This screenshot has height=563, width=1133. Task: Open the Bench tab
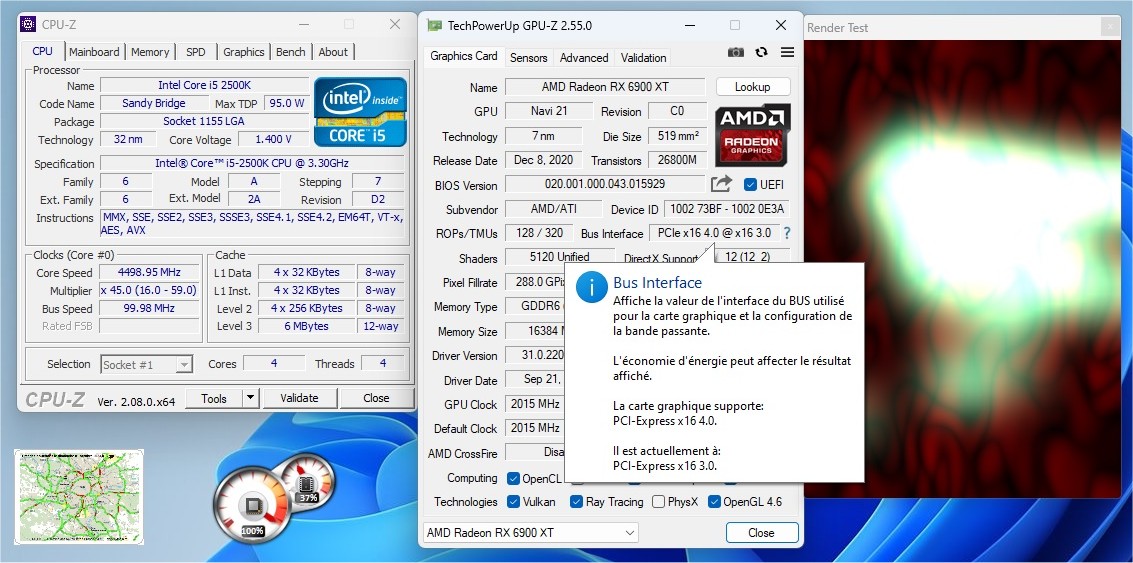290,52
